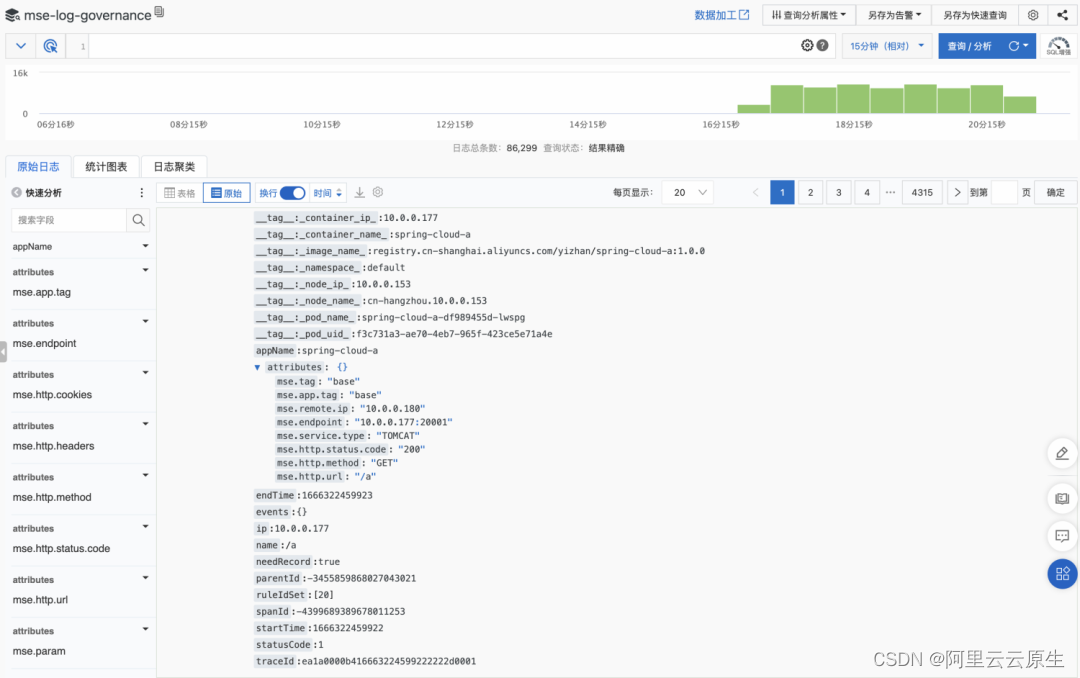This screenshot has height=678, width=1080.
Task: Go to page 2
Action: pos(810,193)
